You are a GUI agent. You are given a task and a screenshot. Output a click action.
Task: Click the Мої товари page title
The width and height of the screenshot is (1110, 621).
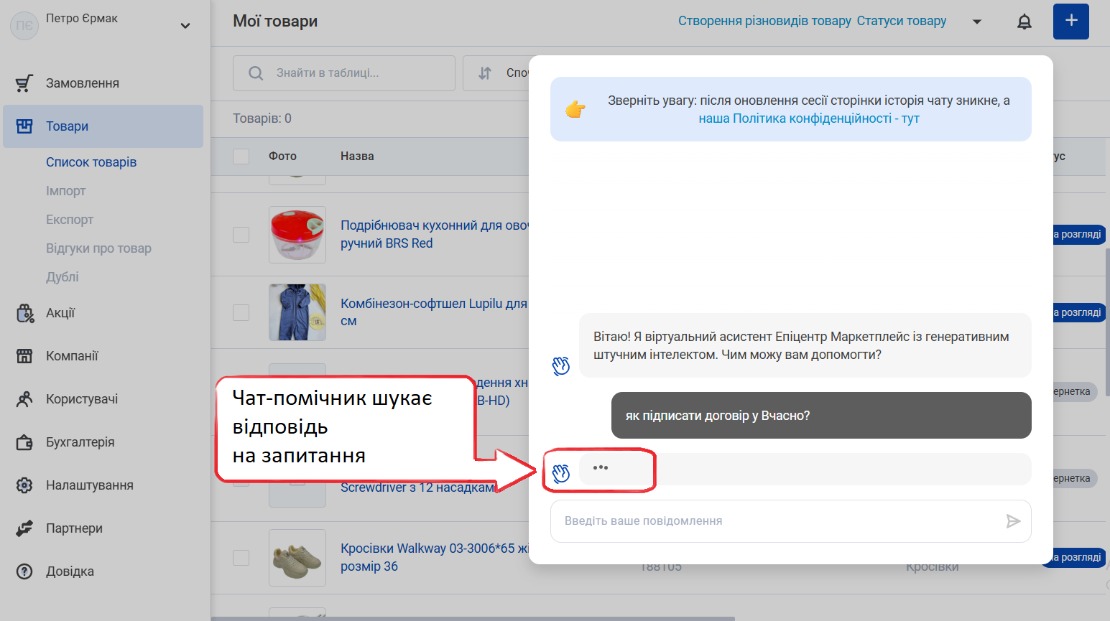tap(275, 21)
